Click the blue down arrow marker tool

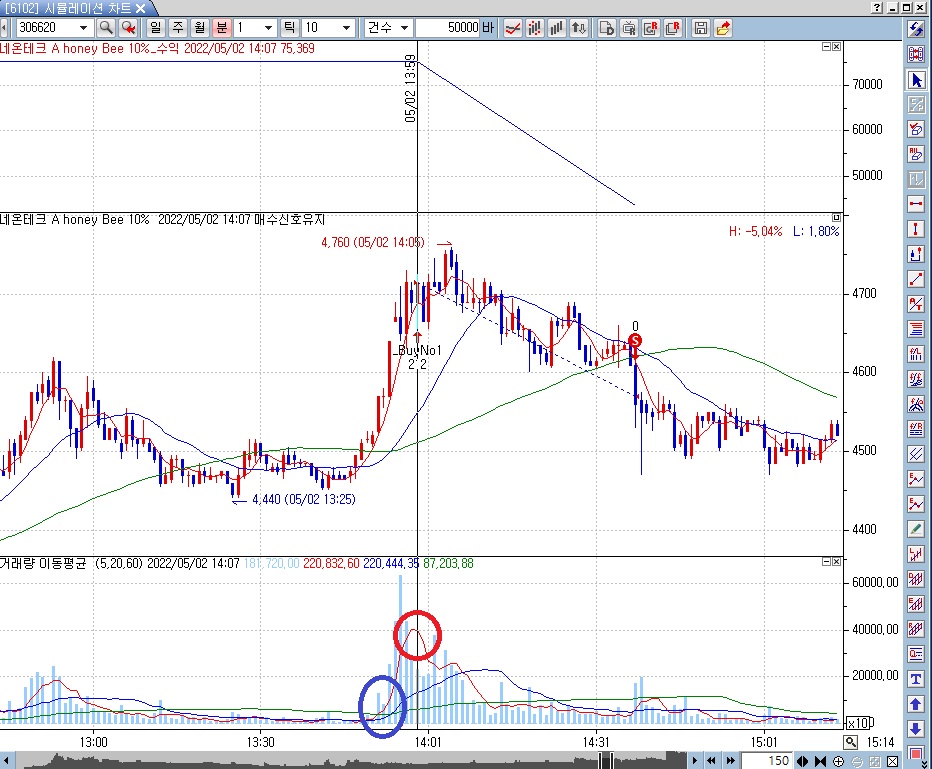pos(916,729)
